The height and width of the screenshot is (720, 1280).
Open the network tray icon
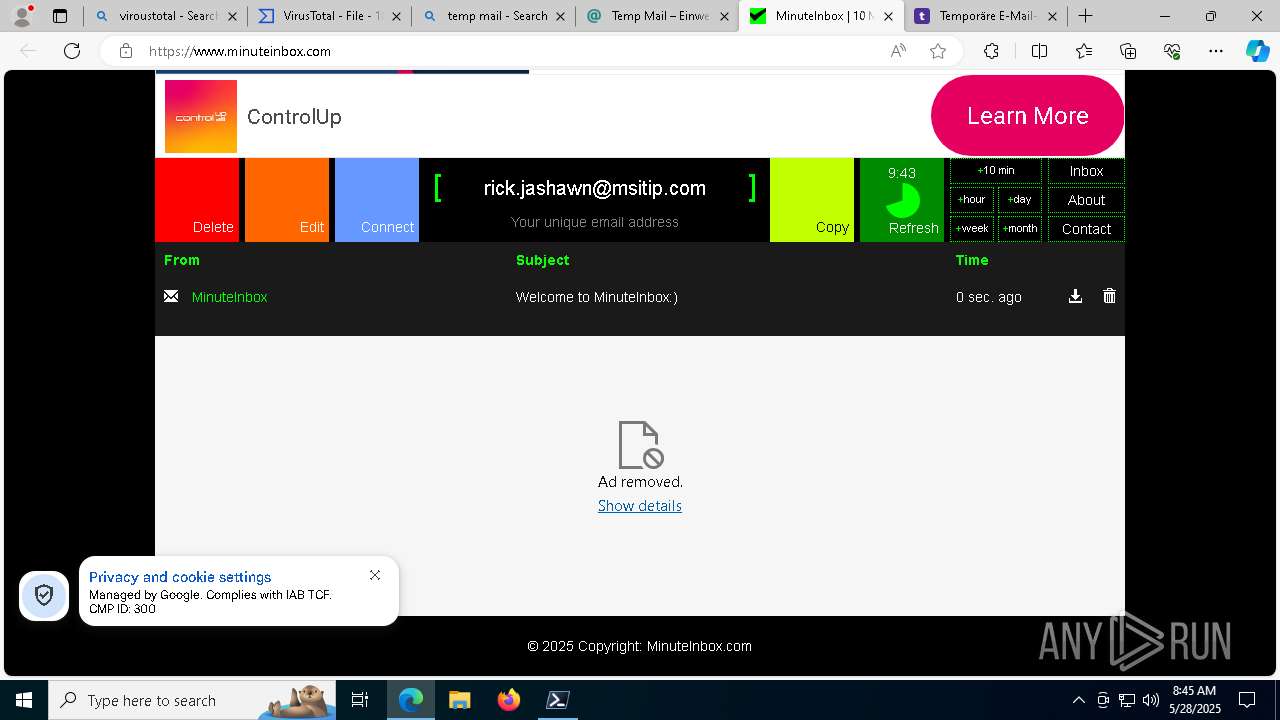click(1127, 700)
